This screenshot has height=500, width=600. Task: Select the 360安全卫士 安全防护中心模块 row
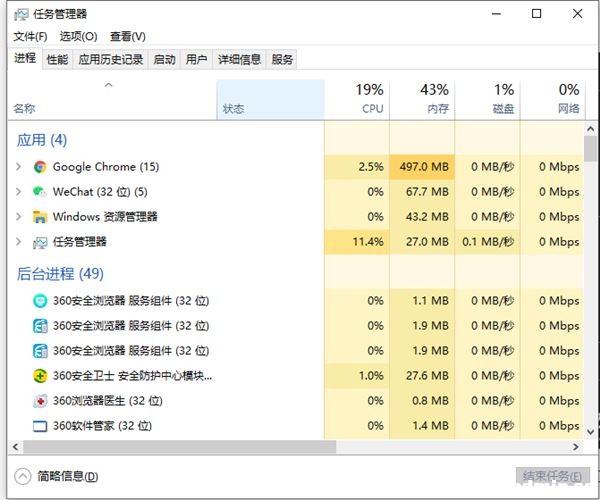295,376
